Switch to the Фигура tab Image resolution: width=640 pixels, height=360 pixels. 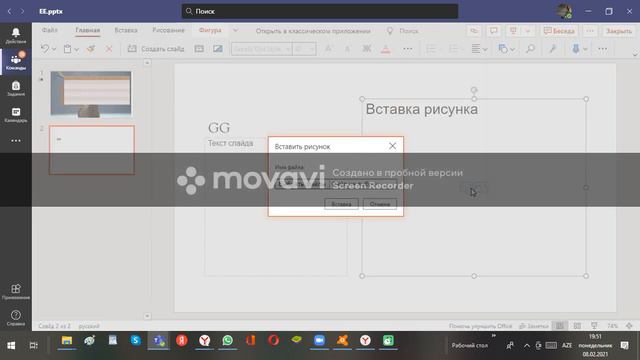210,30
